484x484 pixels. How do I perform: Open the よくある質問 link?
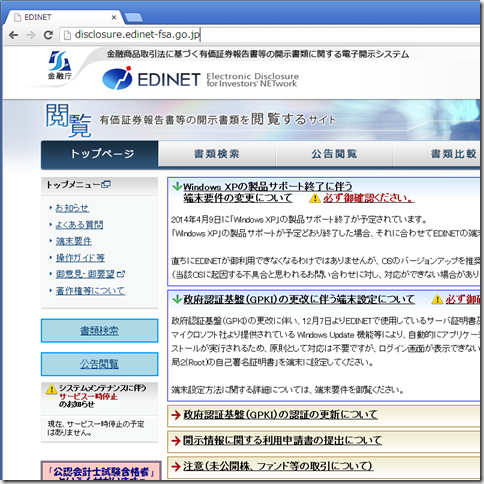click(79, 225)
